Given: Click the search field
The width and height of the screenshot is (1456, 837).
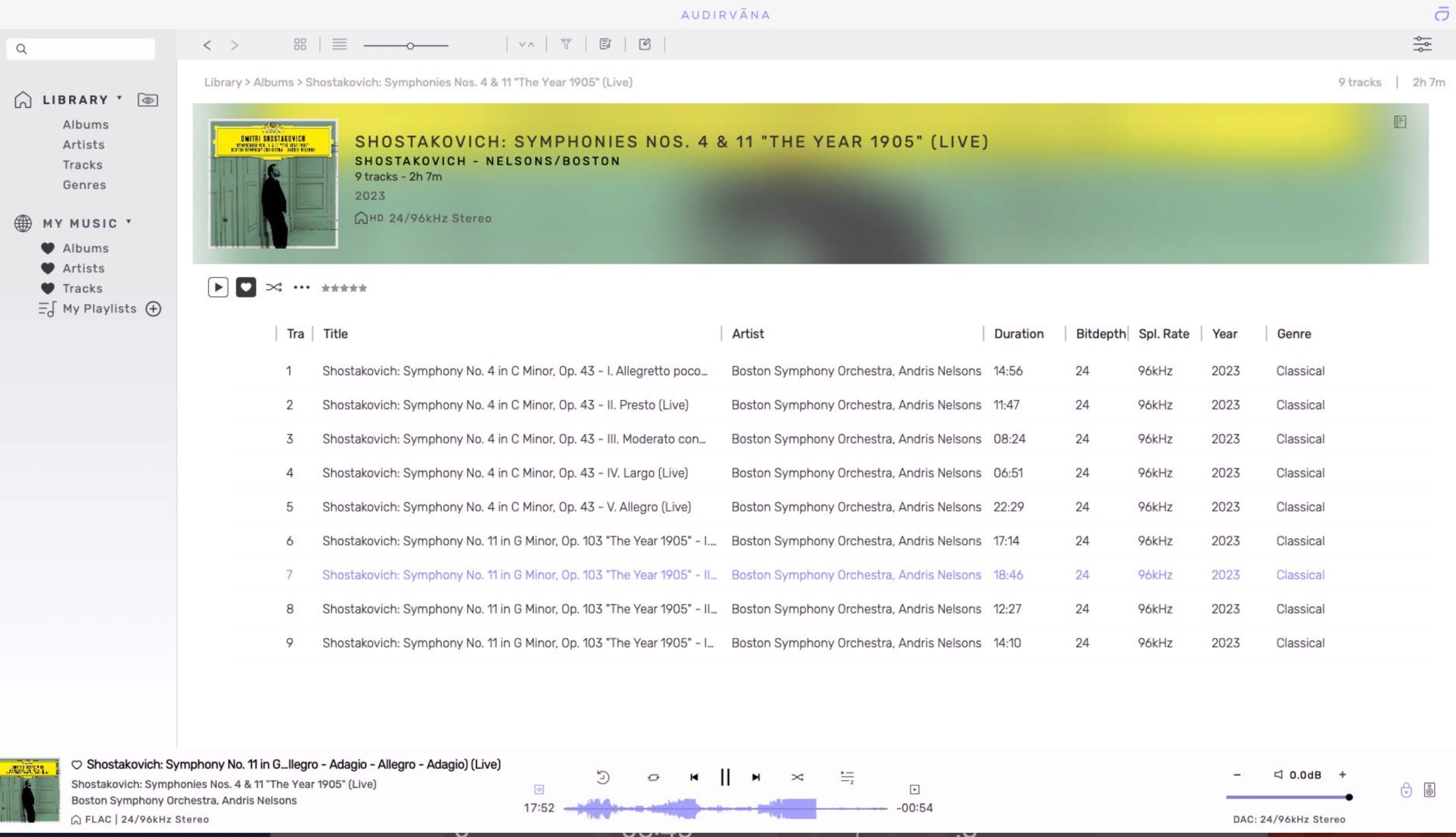Looking at the screenshot, I should click(81, 48).
